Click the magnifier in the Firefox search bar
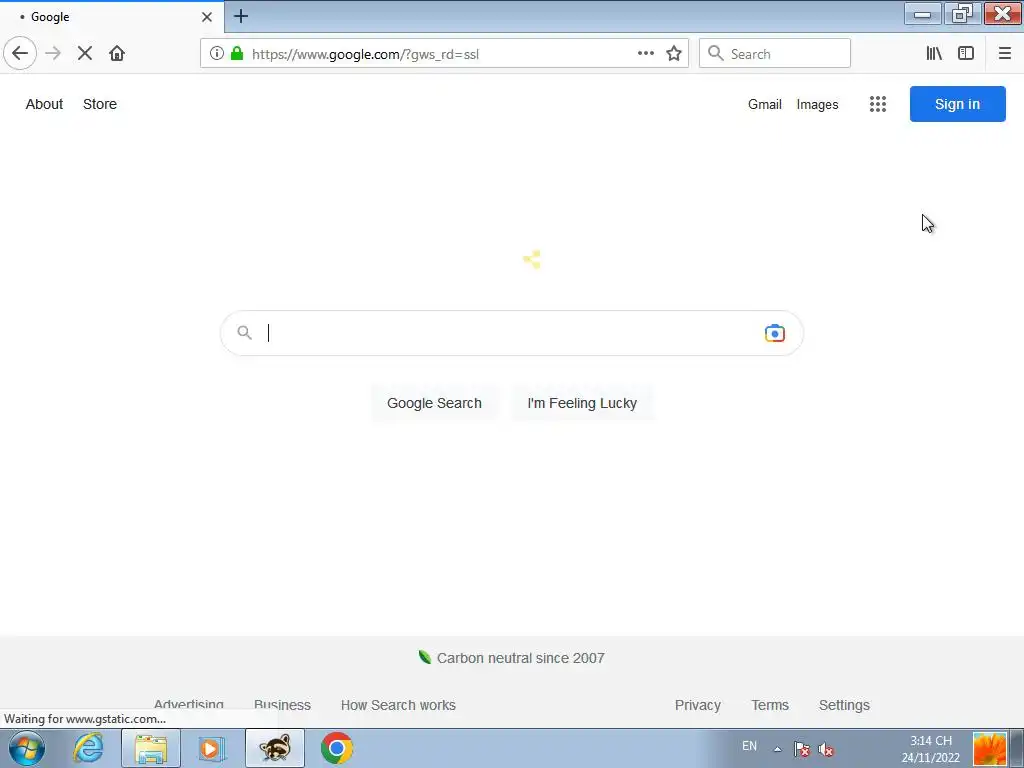Viewport: 1024px width, 768px height. pyautogui.click(x=716, y=54)
